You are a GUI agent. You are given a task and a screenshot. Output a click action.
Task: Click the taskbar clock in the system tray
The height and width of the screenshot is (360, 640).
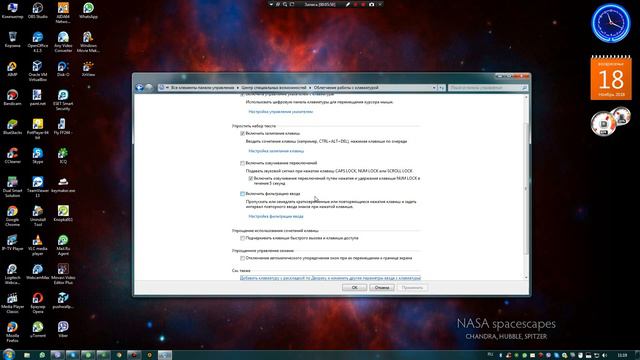[x=622, y=355]
